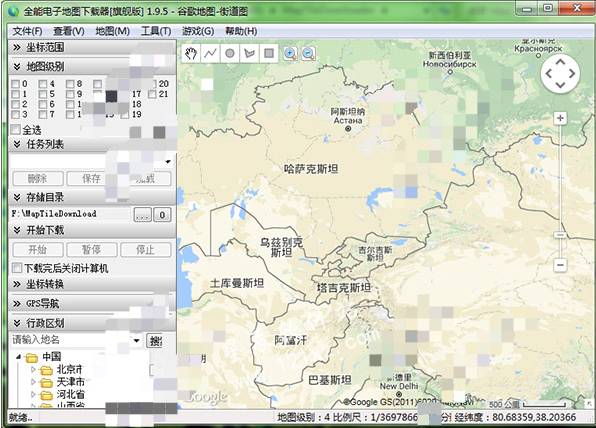Click the 开始 download button
Image resolution: width=596 pixels, height=428 pixels.
coord(38,249)
